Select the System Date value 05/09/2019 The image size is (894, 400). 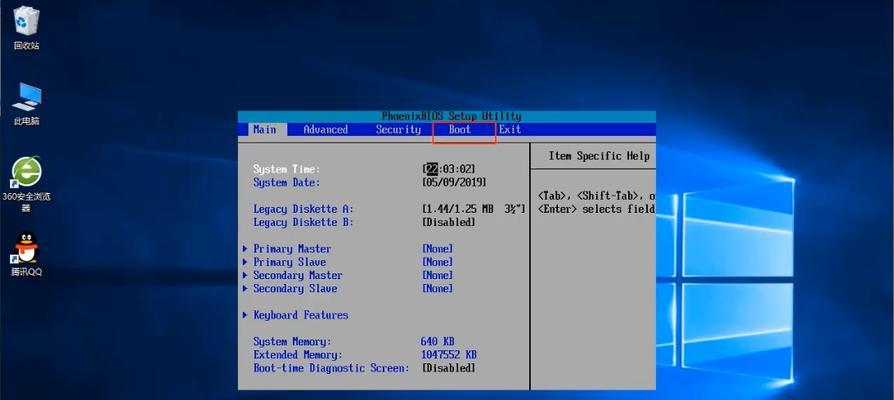coord(454,182)
